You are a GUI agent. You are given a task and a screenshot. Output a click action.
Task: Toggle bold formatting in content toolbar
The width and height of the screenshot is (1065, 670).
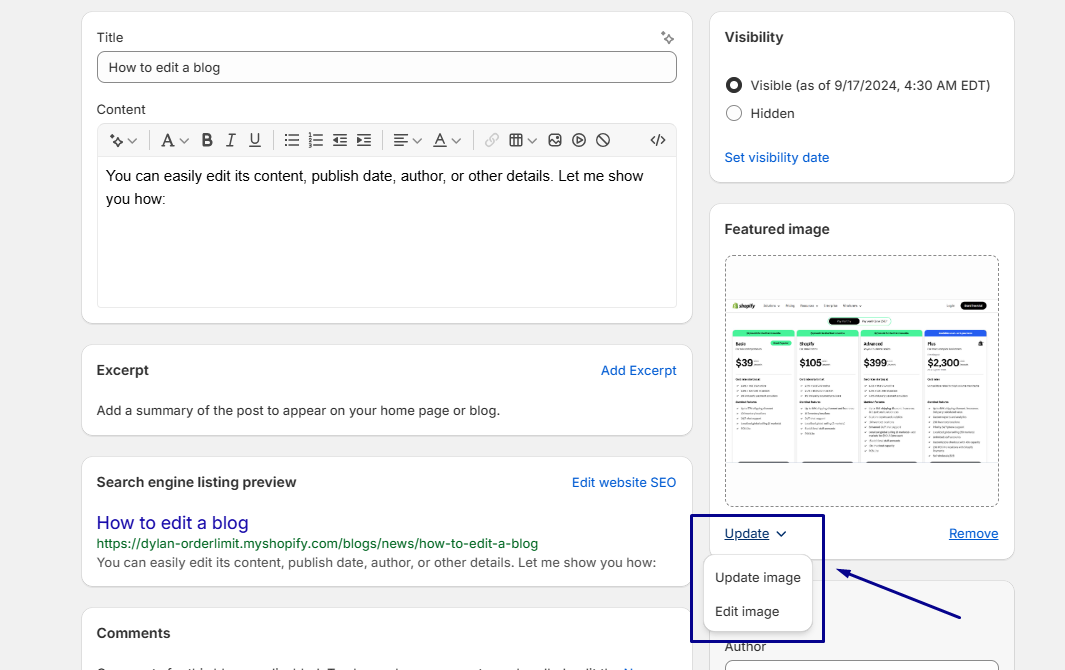click(207, 140)
